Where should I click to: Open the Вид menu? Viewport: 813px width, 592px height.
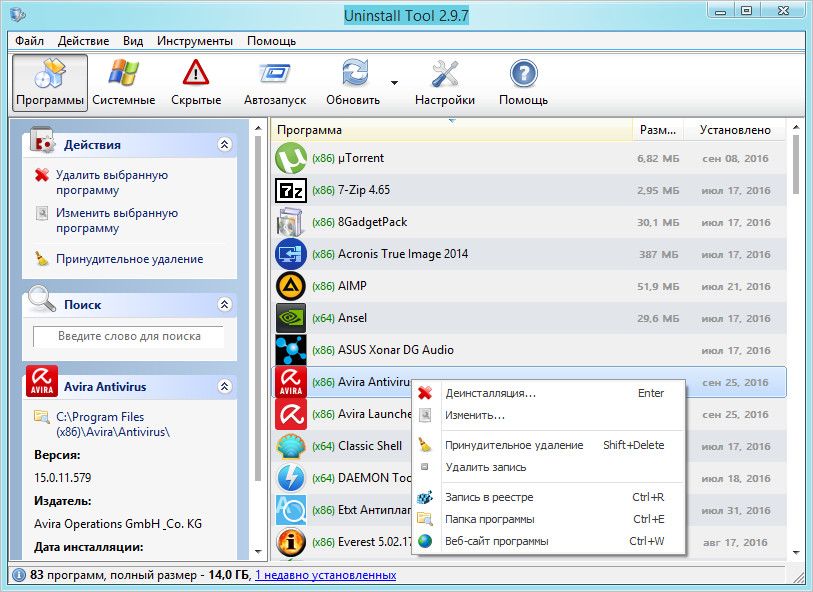point(133,41)
